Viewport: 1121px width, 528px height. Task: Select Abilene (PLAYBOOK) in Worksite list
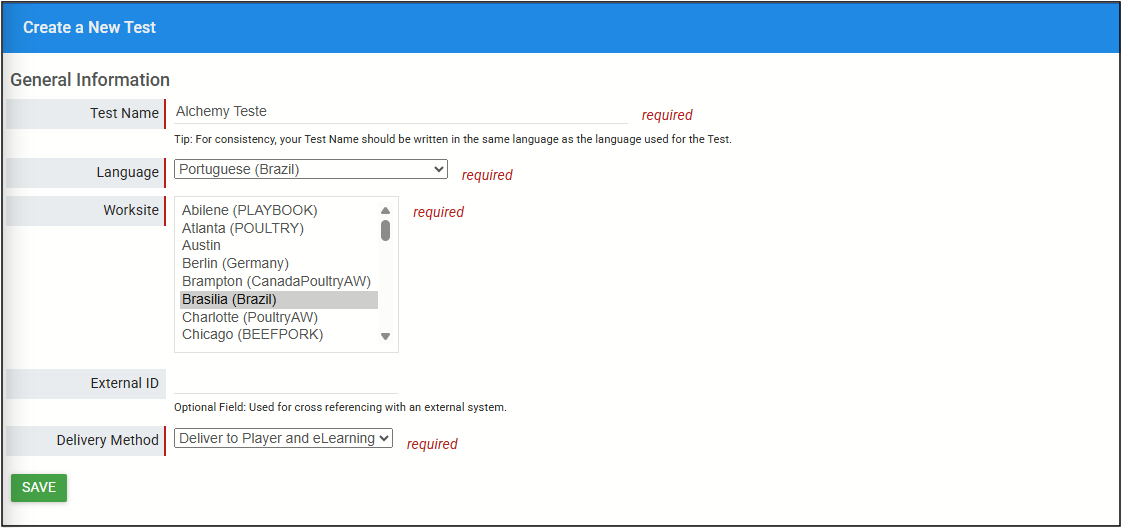(x=250, y=210)
